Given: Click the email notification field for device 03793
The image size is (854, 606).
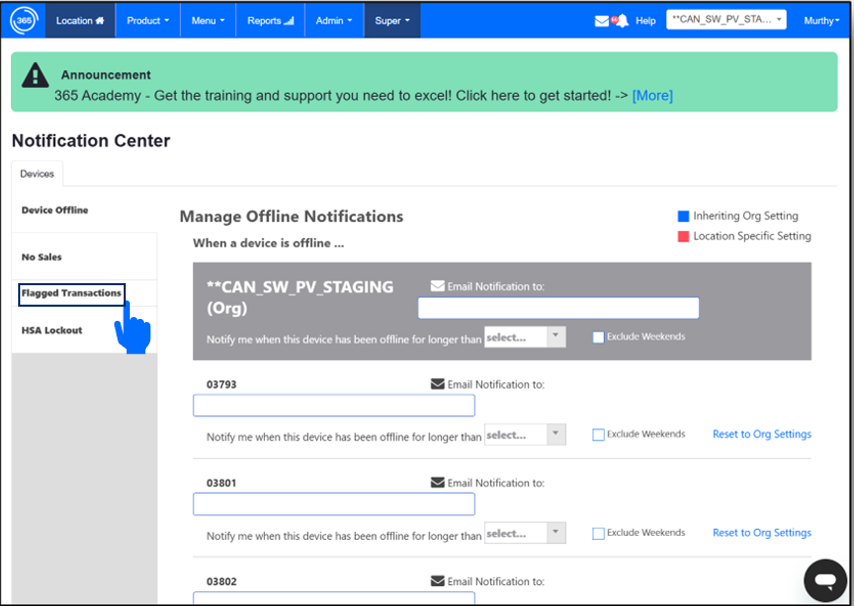Looking at the screenshot, I should 333,405.
